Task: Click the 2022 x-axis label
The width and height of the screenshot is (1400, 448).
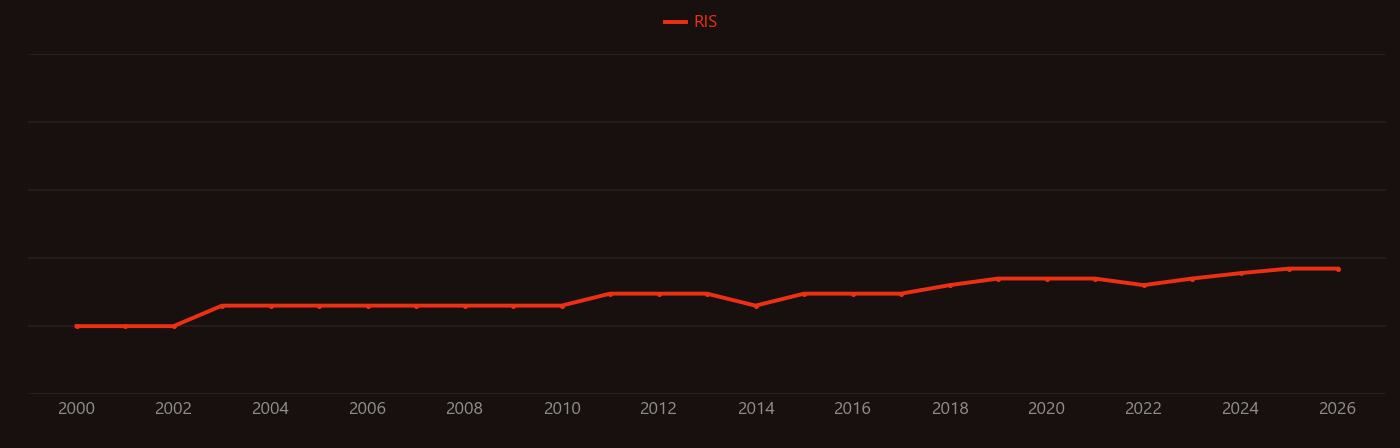Action: pyautogui.click(x=1144, y=409)
